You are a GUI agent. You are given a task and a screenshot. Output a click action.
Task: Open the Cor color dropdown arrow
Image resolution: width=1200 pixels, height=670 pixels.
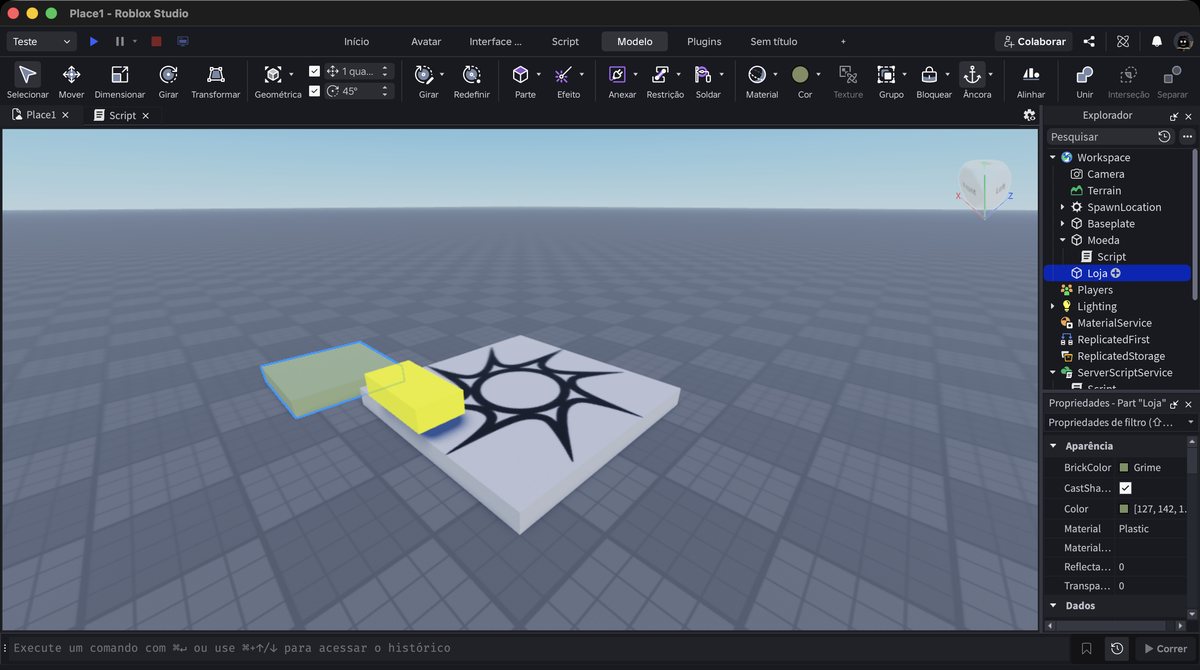[818, 75]
